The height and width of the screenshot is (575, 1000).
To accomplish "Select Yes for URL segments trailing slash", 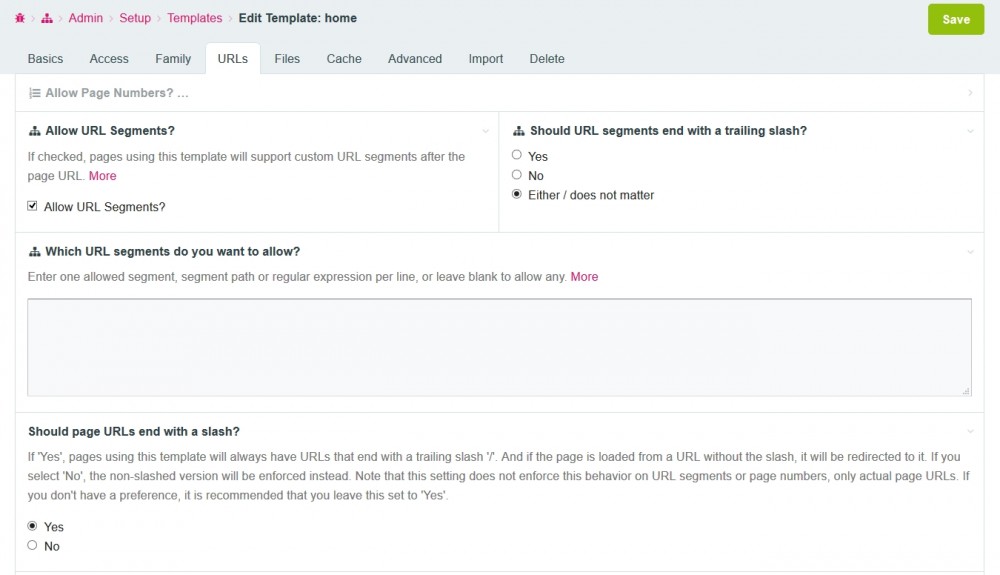I will [517, 155].
